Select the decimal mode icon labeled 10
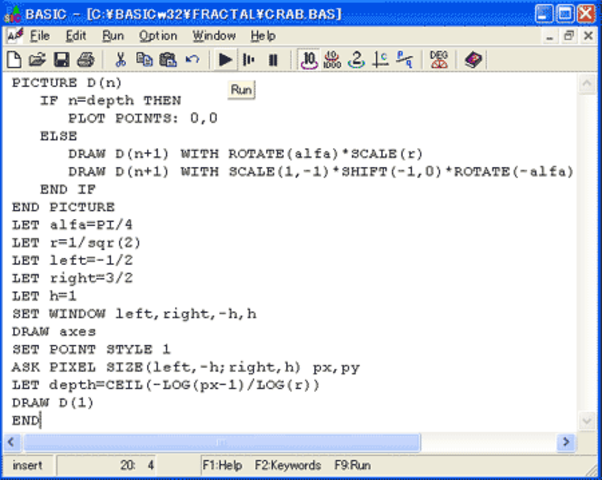Image resolution: width=602 pixels, height=480 pixels. coord(309,60)
